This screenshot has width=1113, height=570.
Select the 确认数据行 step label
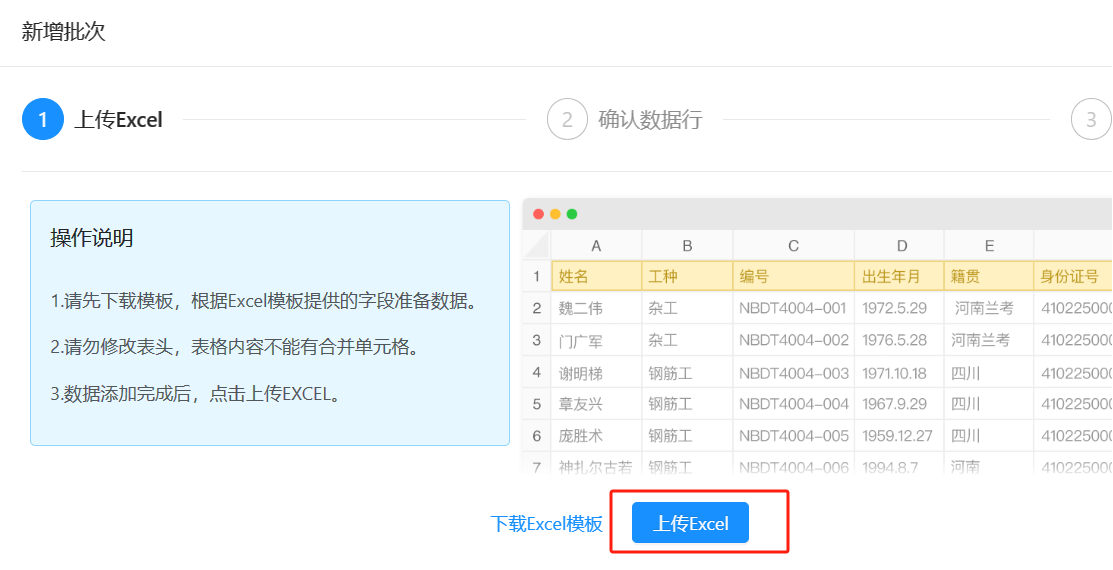click(650, 120)
